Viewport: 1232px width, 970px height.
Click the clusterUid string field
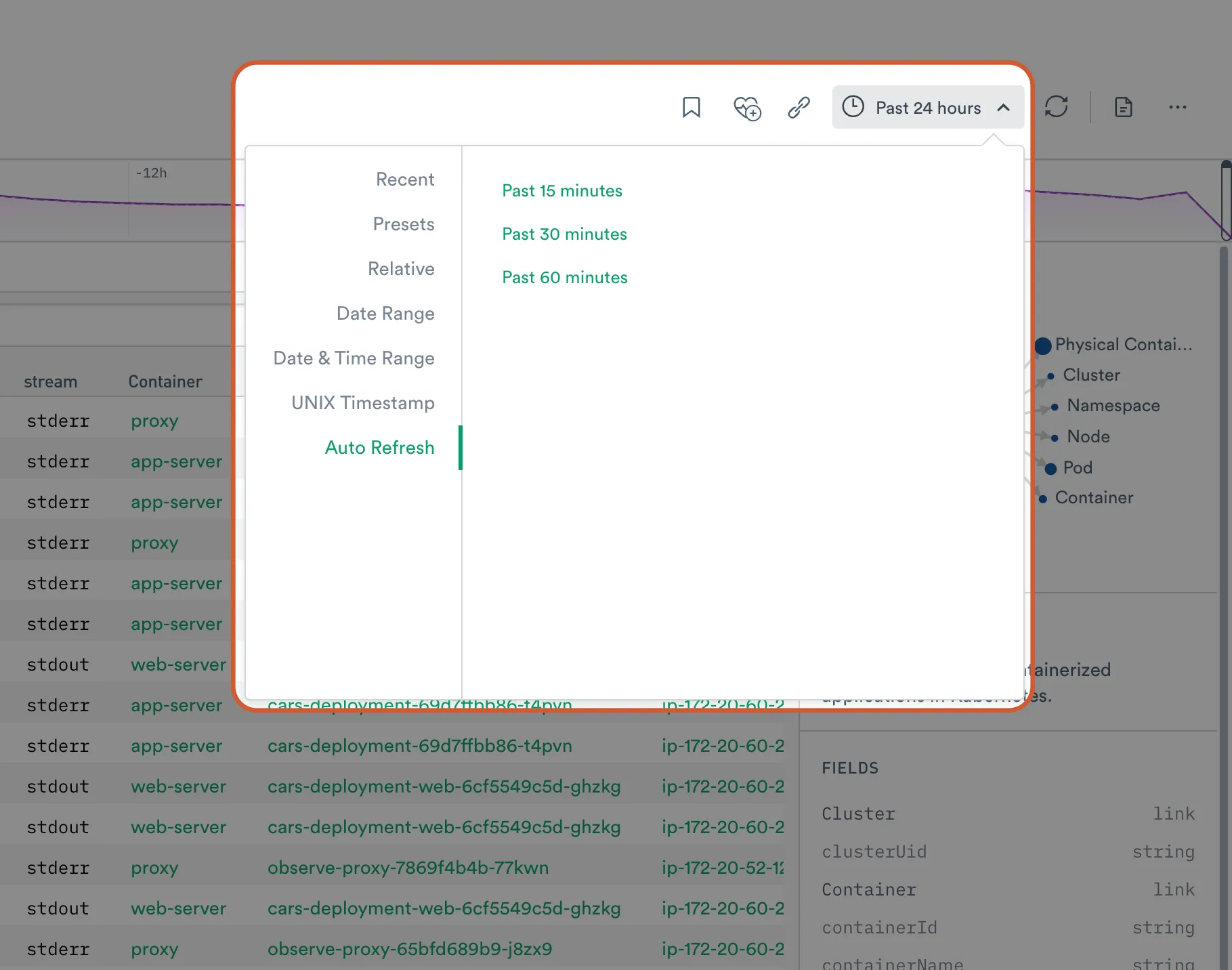coord(1008,852)
